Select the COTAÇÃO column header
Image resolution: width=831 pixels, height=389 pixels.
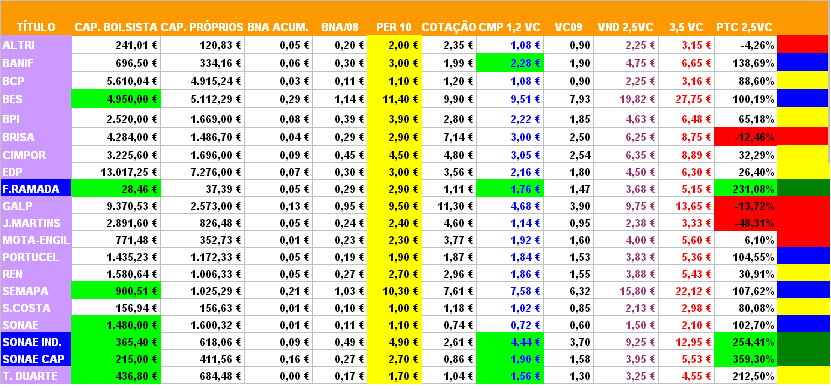coord(449,27)
